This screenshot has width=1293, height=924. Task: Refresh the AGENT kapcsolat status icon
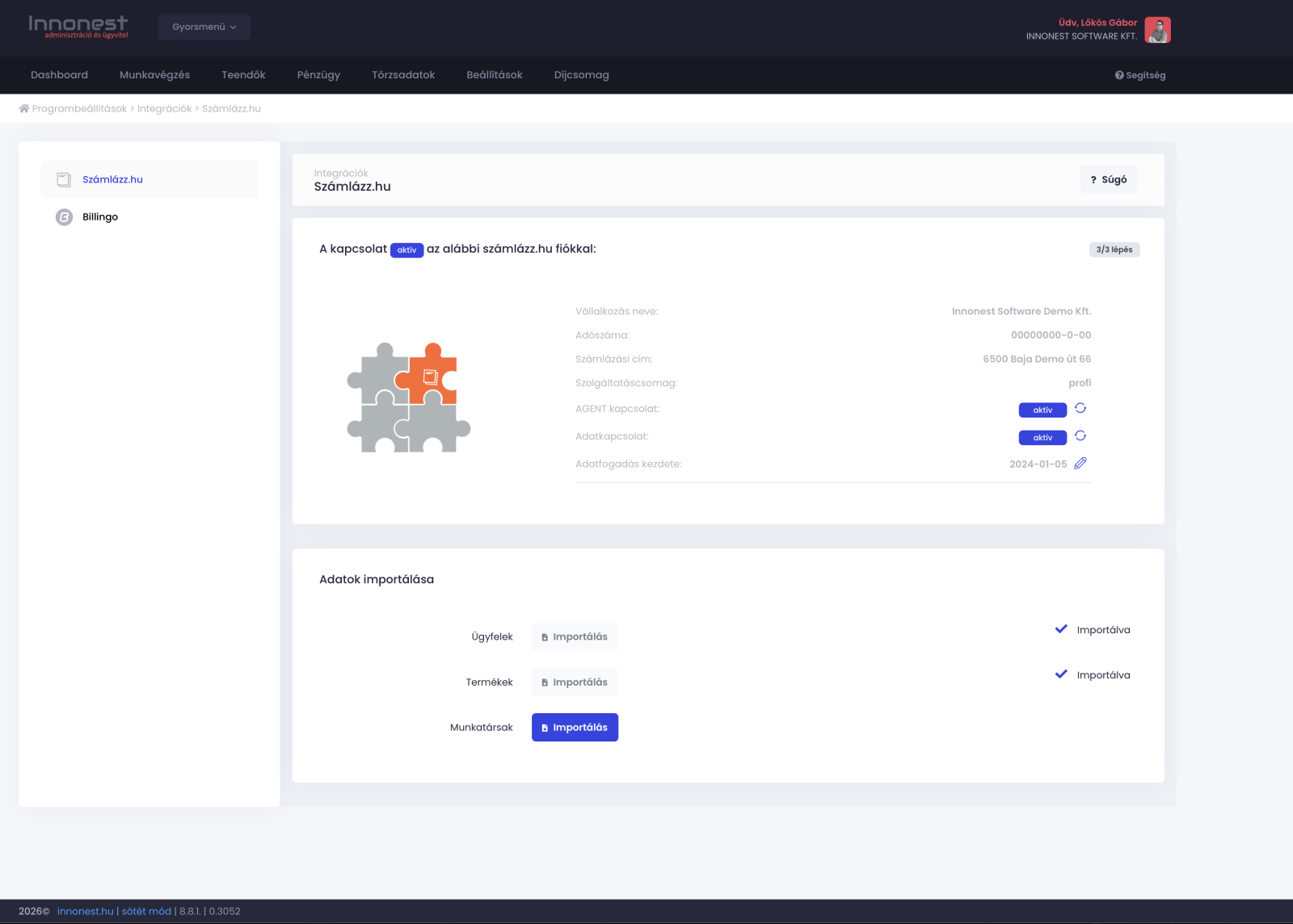coord(1080,409)
